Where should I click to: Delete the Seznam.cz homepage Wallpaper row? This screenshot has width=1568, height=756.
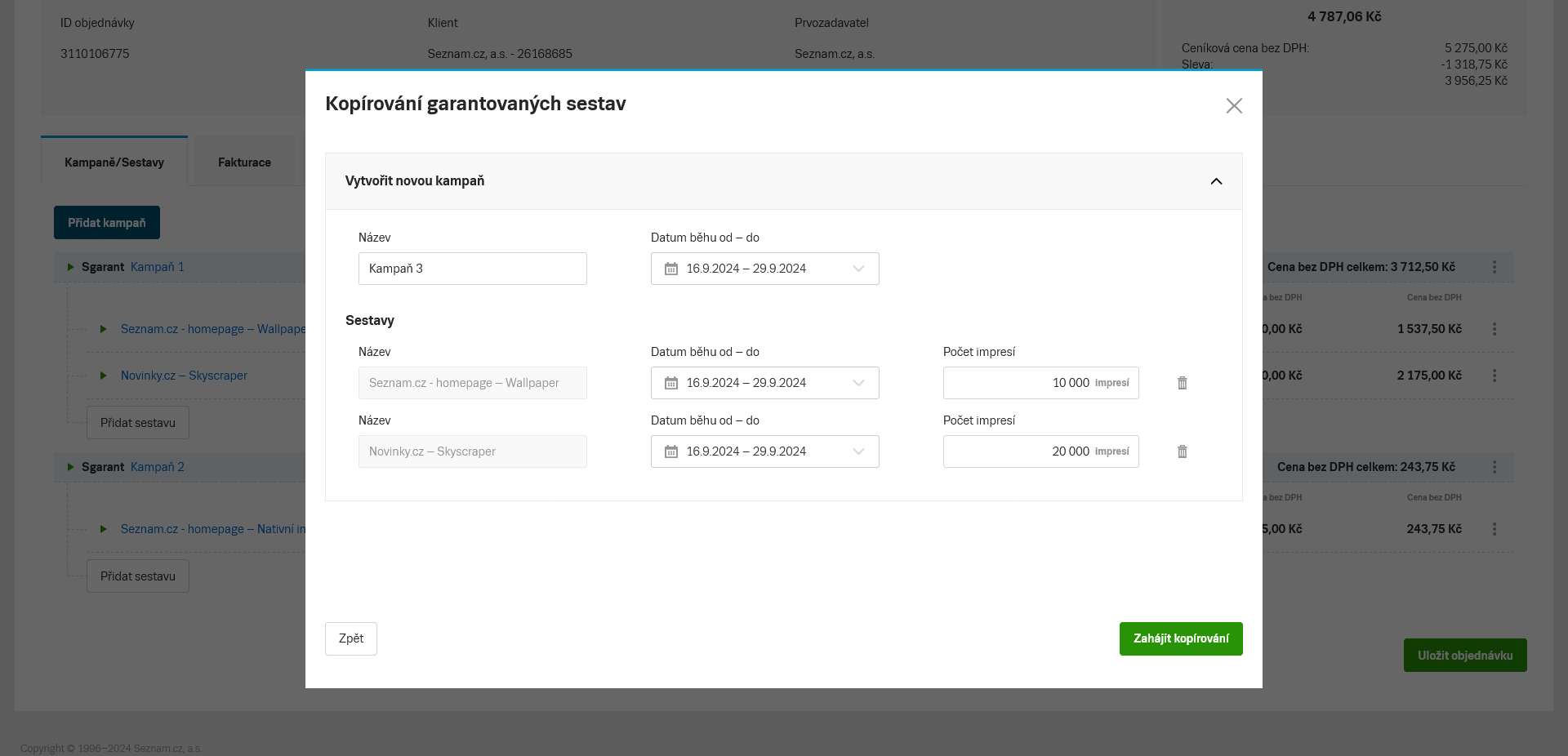1182,383
